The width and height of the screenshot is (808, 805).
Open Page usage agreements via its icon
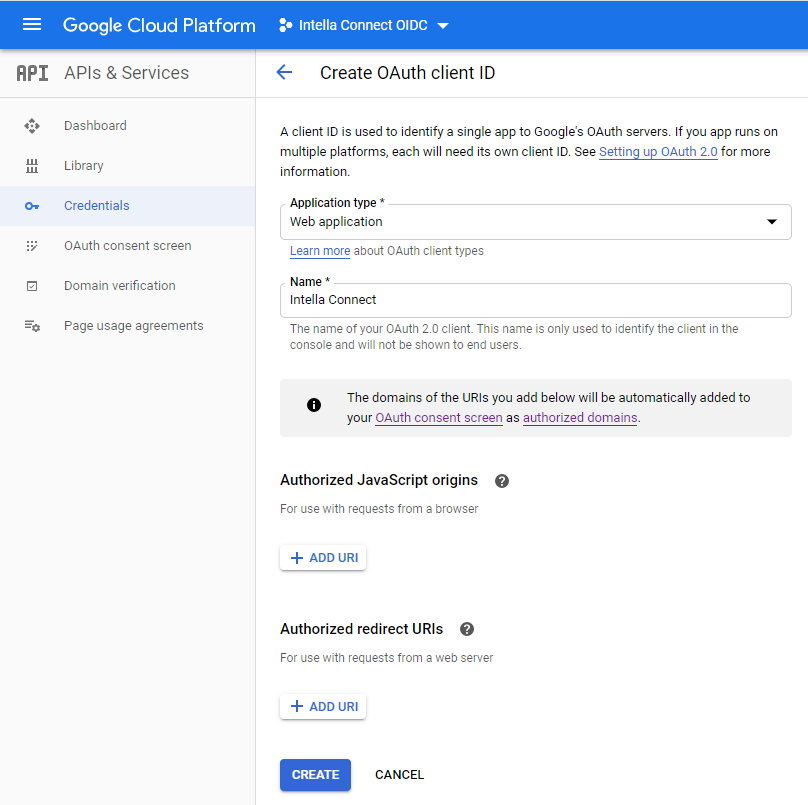coord(31,325)
